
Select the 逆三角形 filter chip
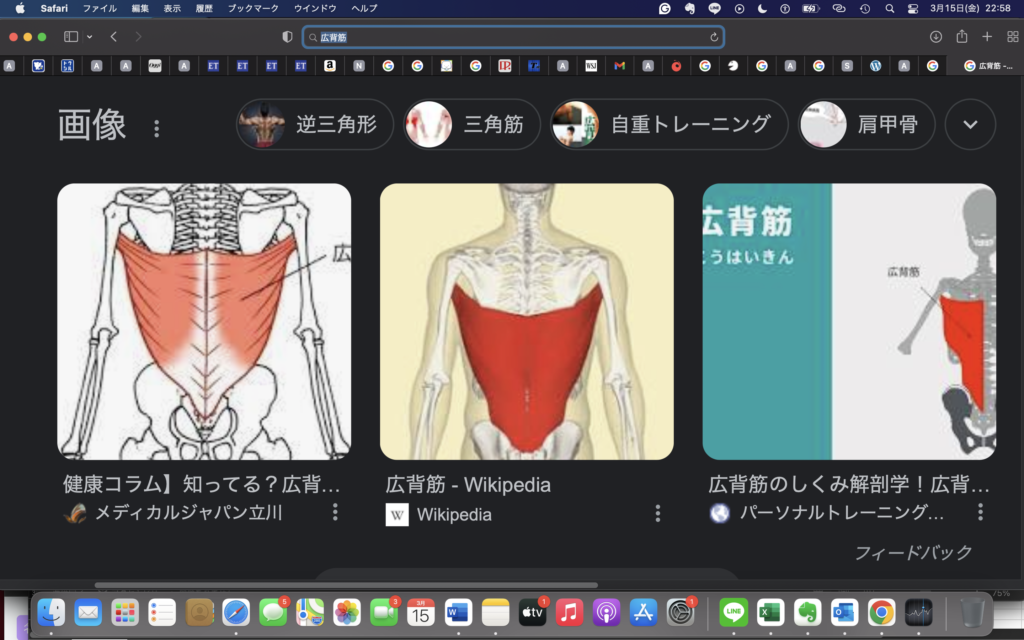(x=315, y=124)
